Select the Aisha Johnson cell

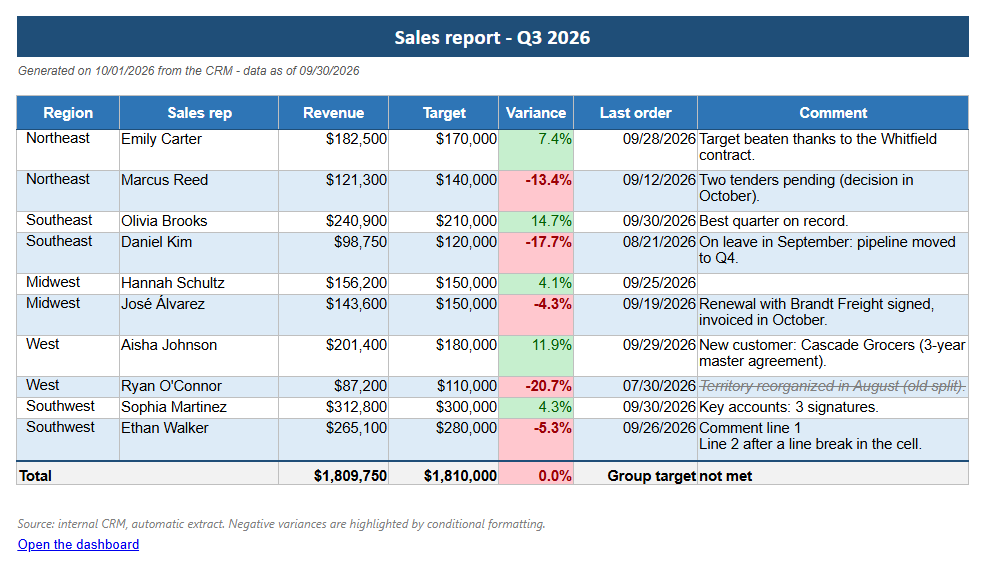click(x=199, y=356)
